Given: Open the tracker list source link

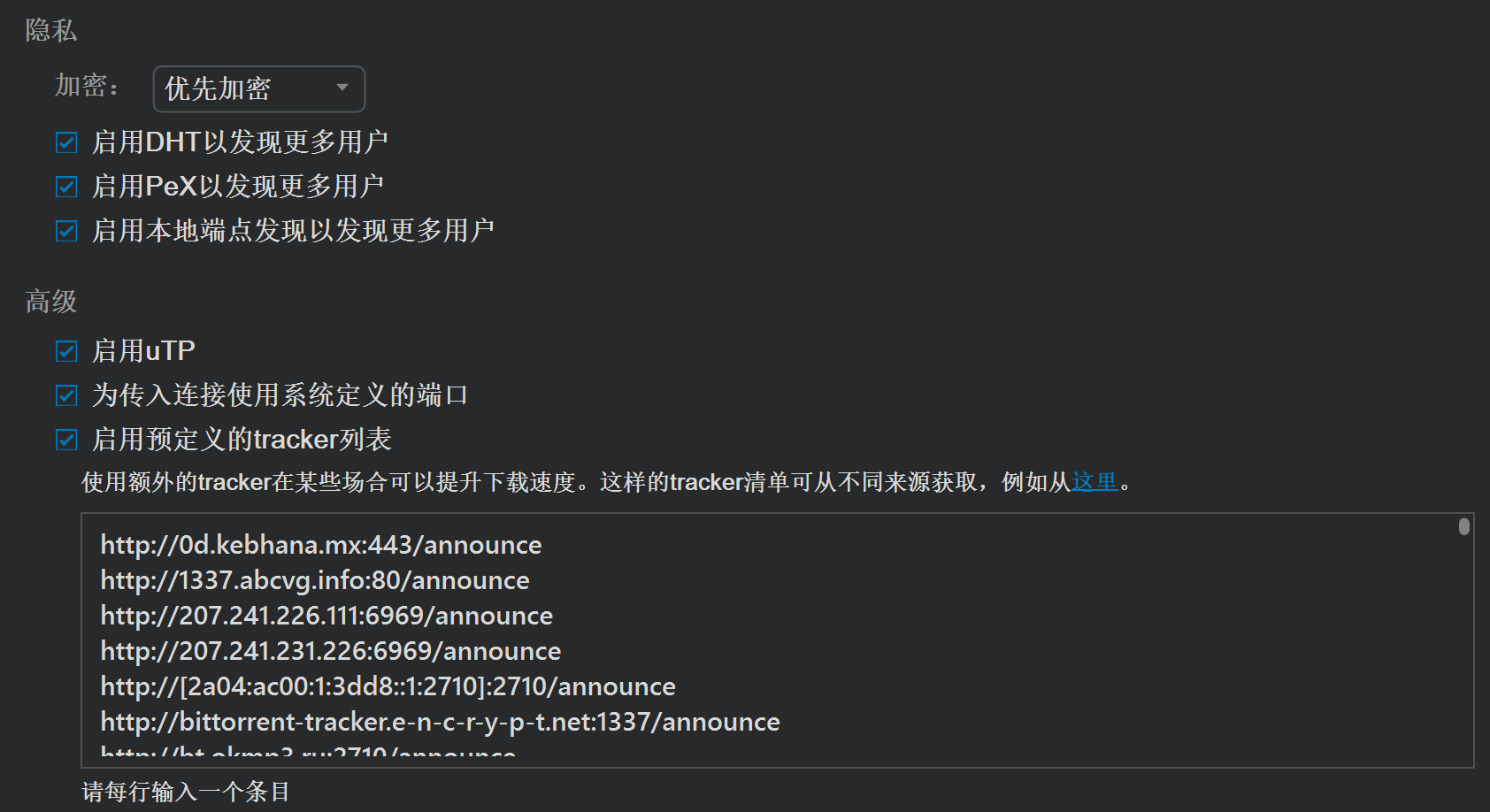Looking at the screenshot, I should click(1093, 482).
